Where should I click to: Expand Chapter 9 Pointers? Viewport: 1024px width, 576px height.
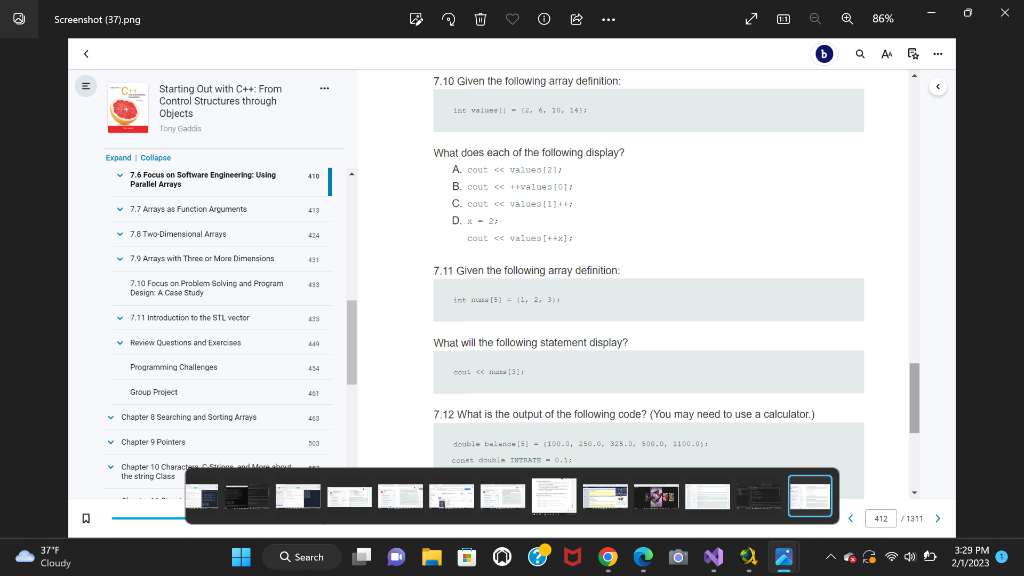111,442
